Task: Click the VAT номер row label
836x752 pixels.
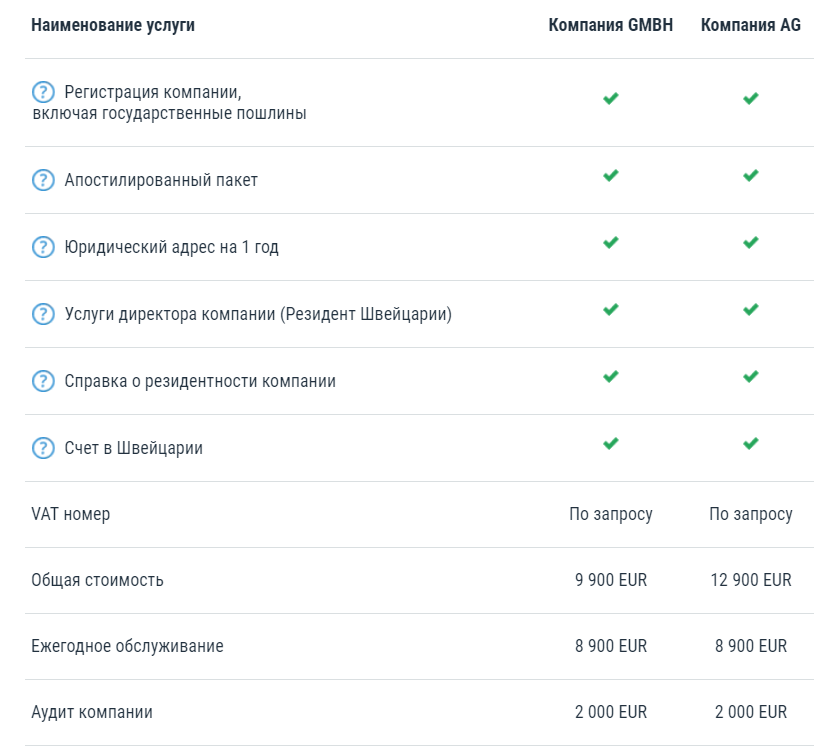Action: [71, 514]
